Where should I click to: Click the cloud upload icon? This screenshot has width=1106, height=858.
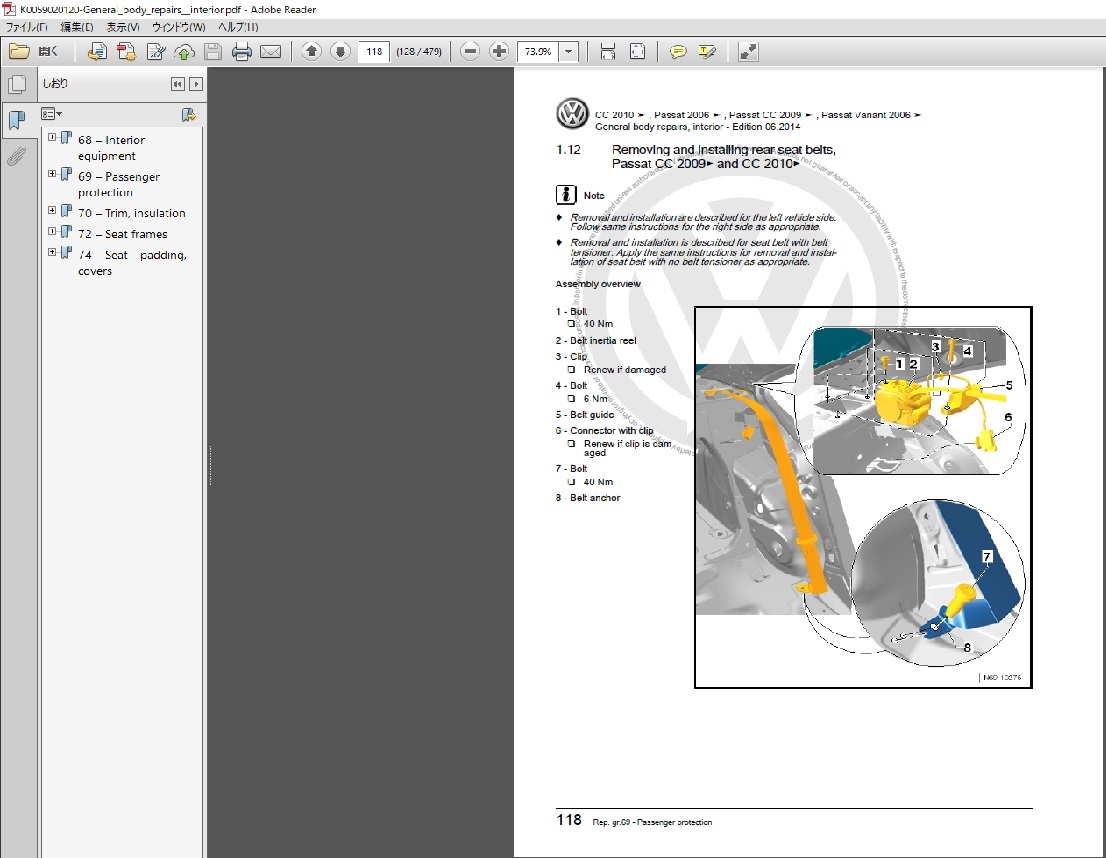point(184,52)
